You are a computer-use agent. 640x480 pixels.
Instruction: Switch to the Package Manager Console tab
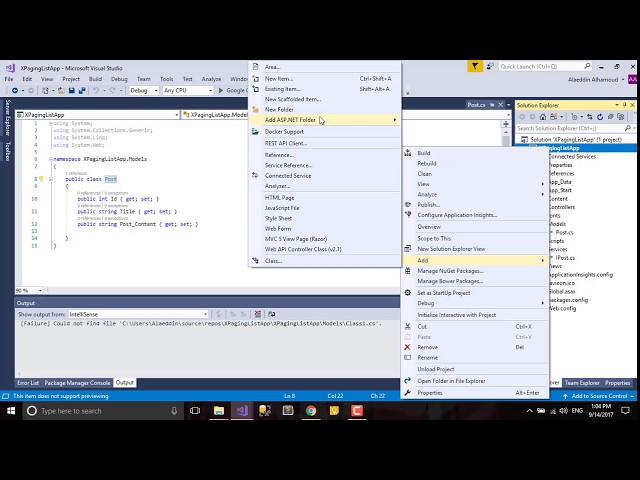point(77,383)
